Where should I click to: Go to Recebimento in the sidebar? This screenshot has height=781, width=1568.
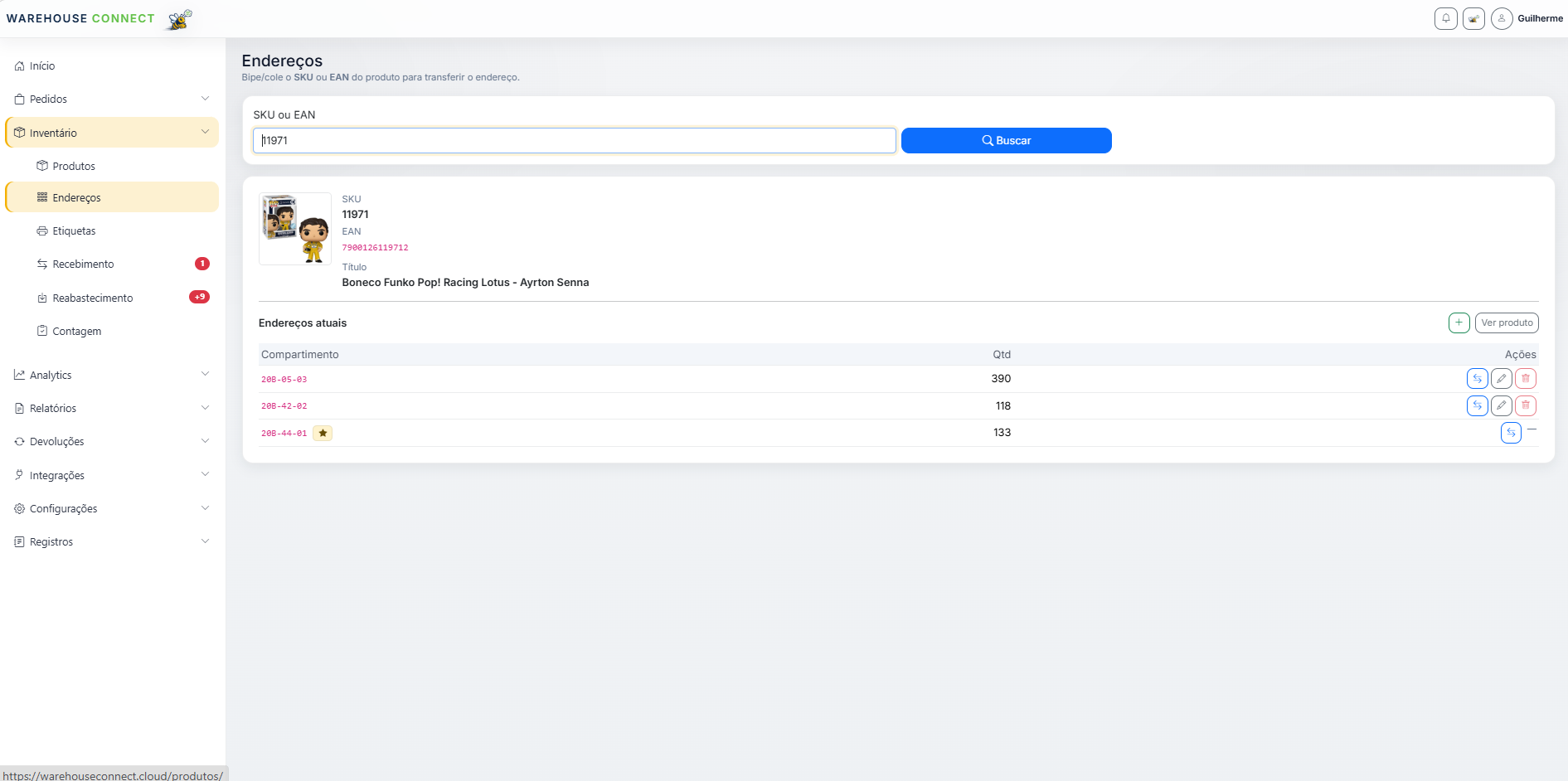click(83, 264)
